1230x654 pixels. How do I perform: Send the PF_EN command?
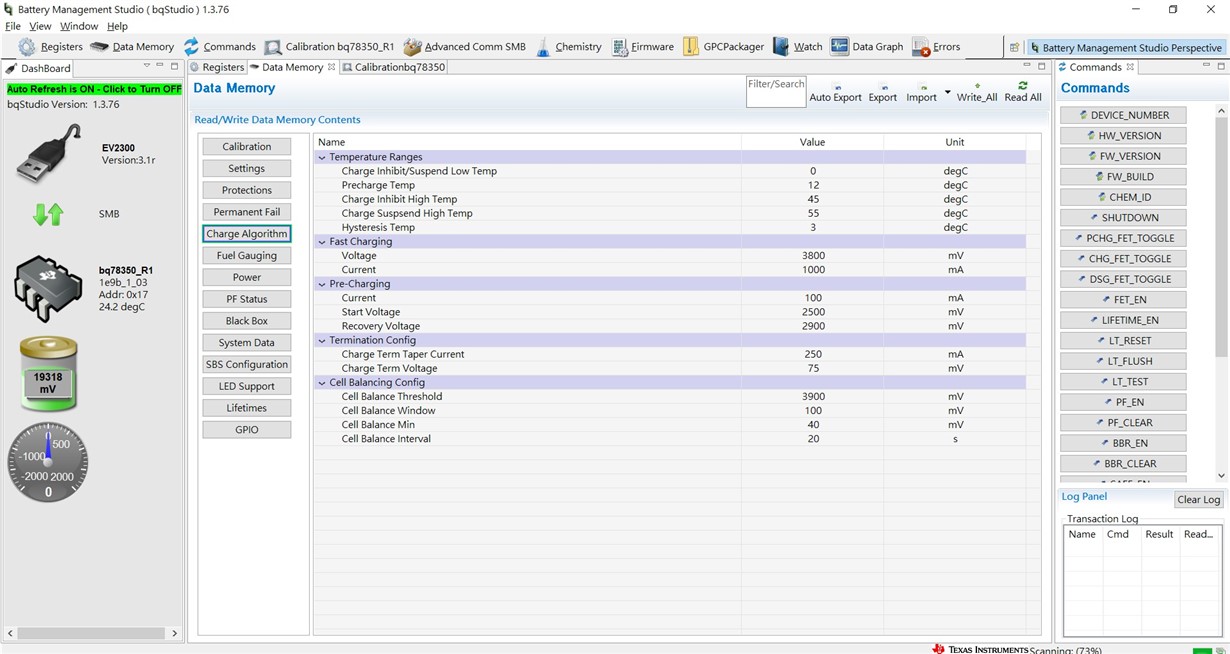tap(1123, 402)
